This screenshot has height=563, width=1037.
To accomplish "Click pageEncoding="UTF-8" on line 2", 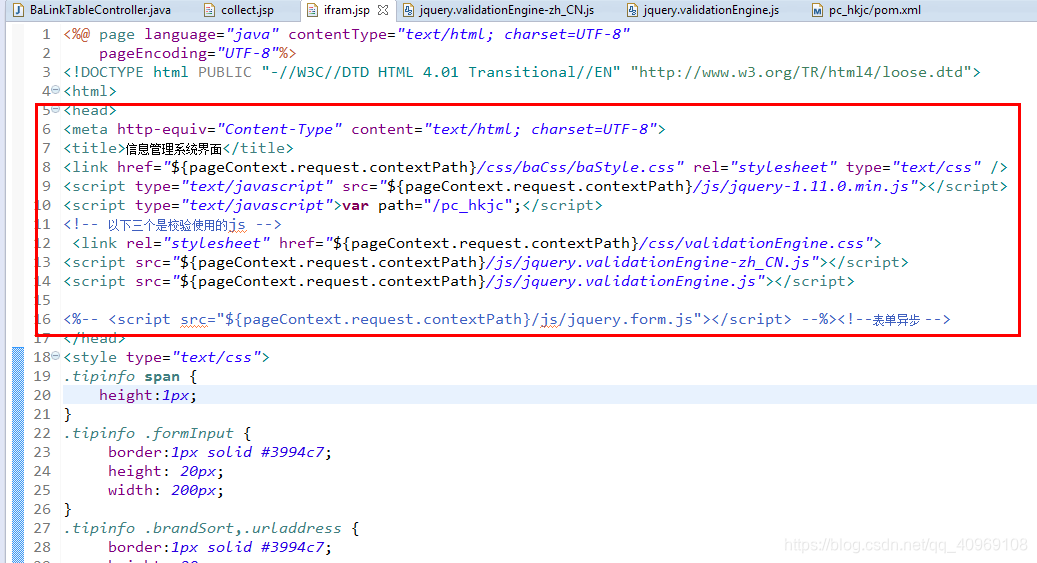I will tap(188, 53).
